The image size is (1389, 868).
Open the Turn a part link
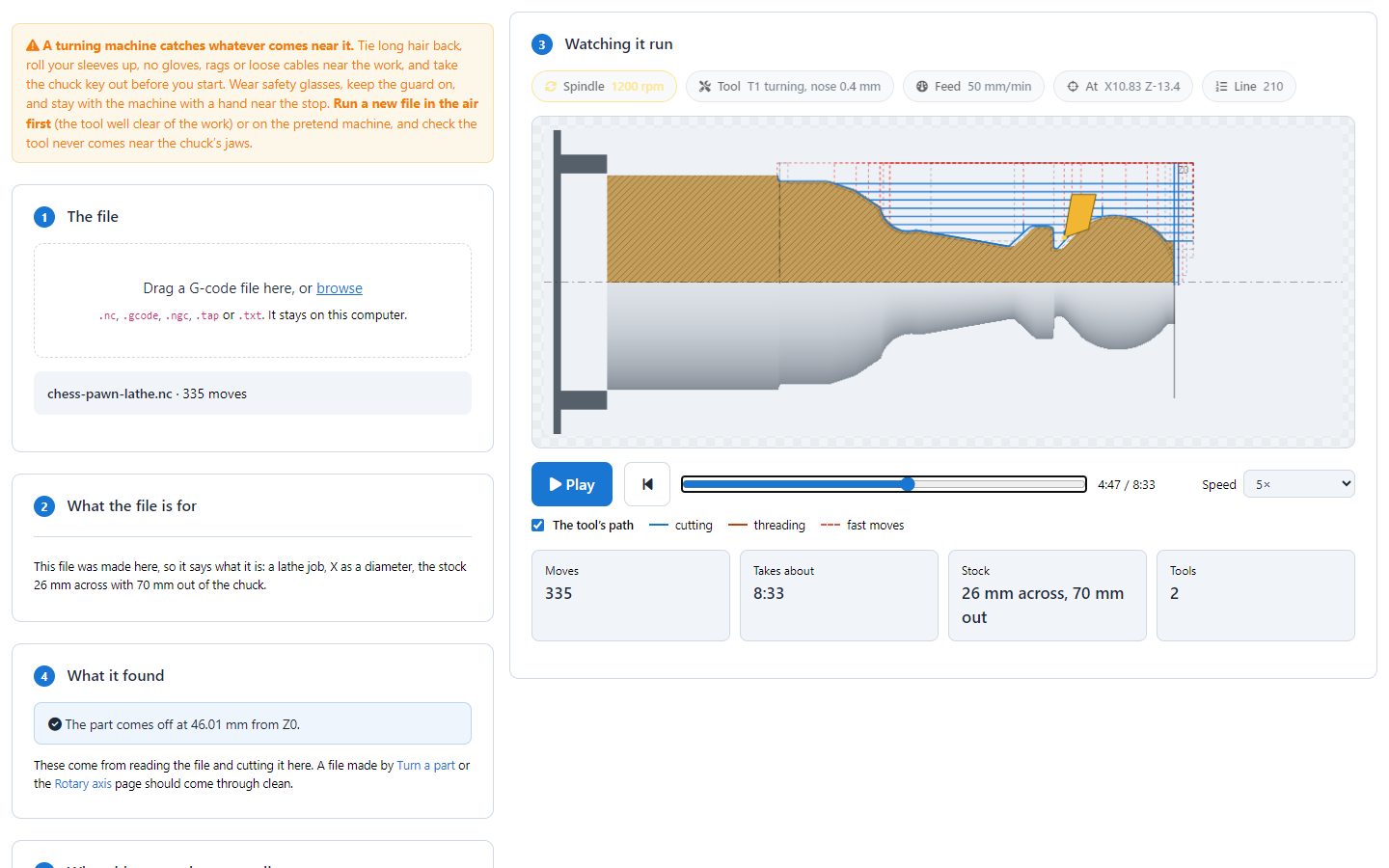[x=425, y=766]
